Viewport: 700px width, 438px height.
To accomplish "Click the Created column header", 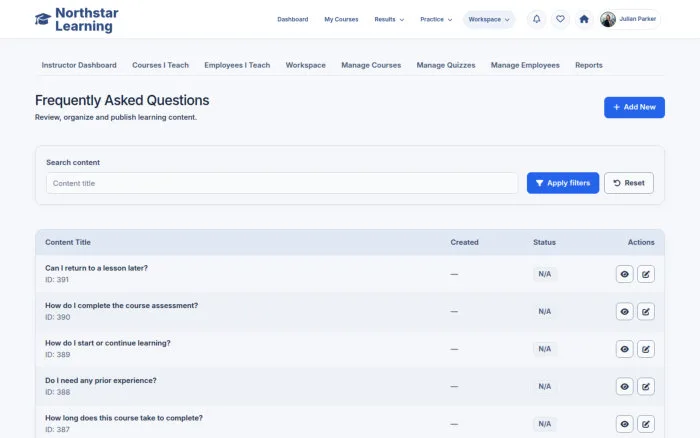I will click(464, 242).
